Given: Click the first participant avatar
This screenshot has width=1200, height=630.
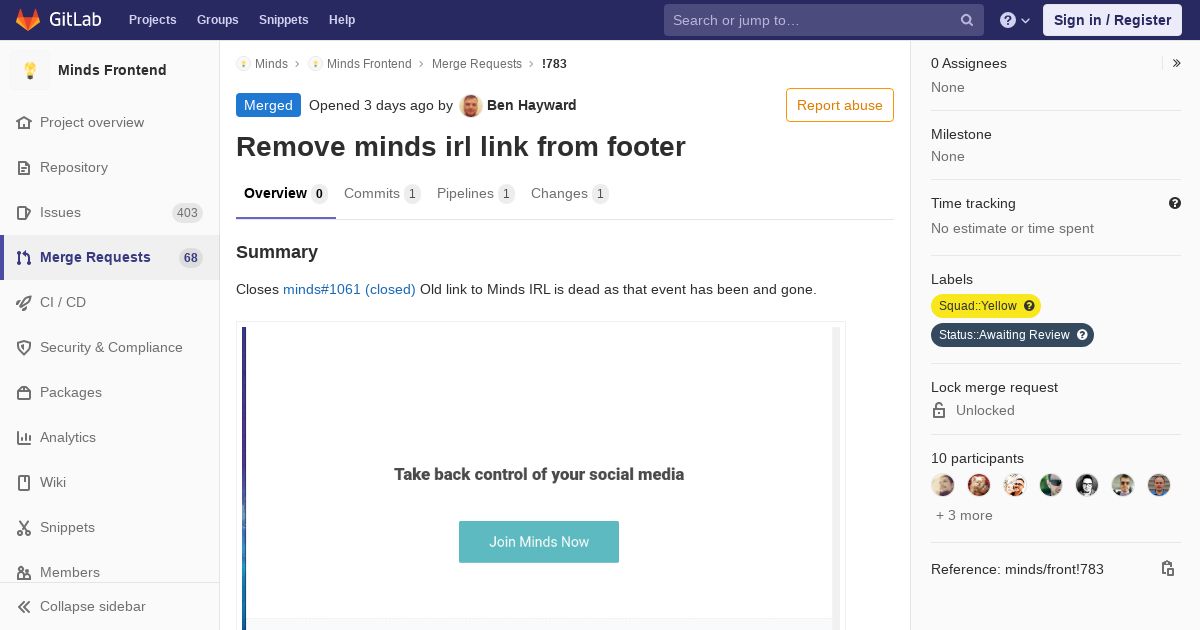Looking at the screenshot, I should click(x=943, y=485).
